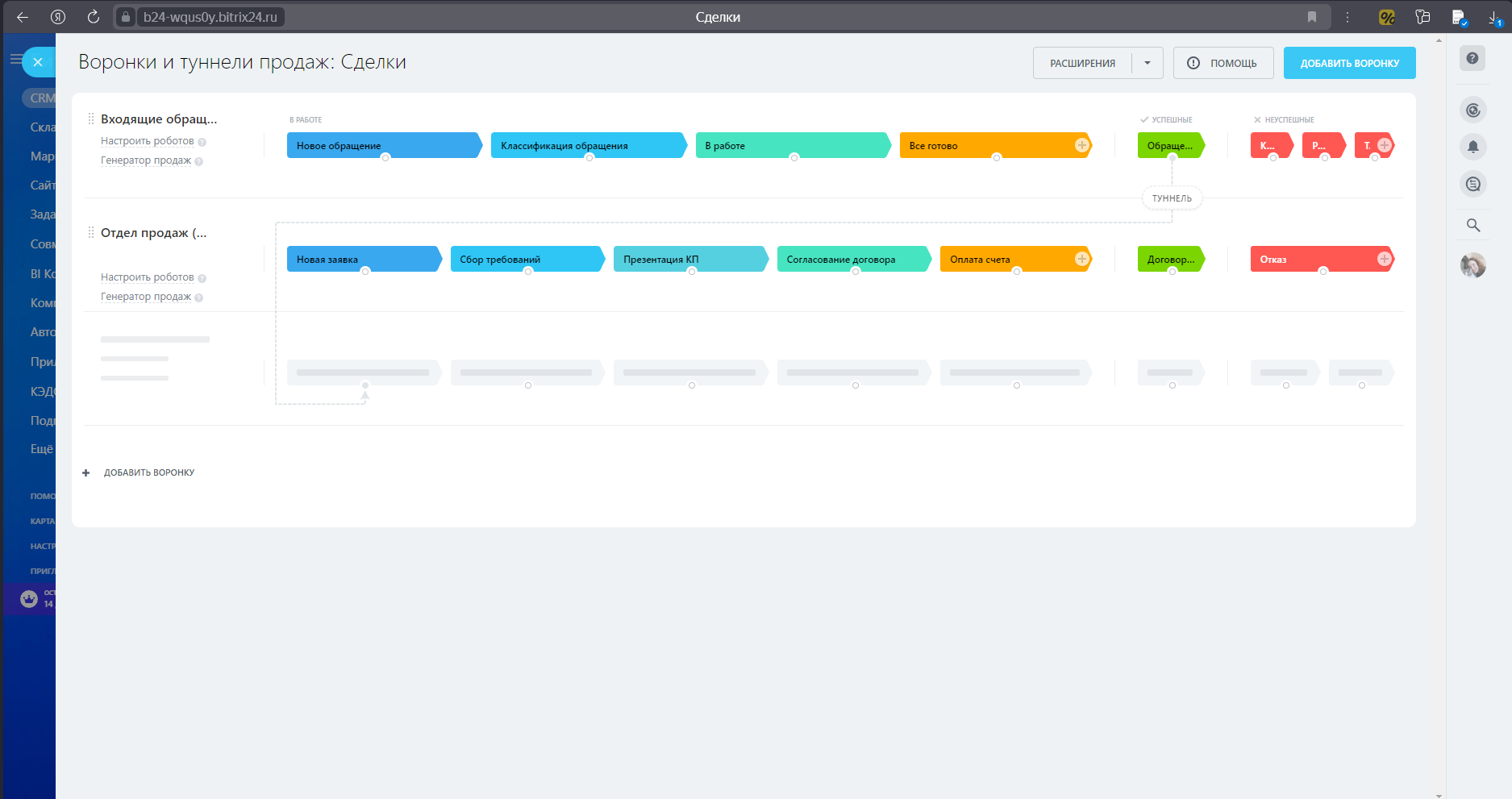Click the РАСШИРЕНИЯ button

coord(1082,63)
